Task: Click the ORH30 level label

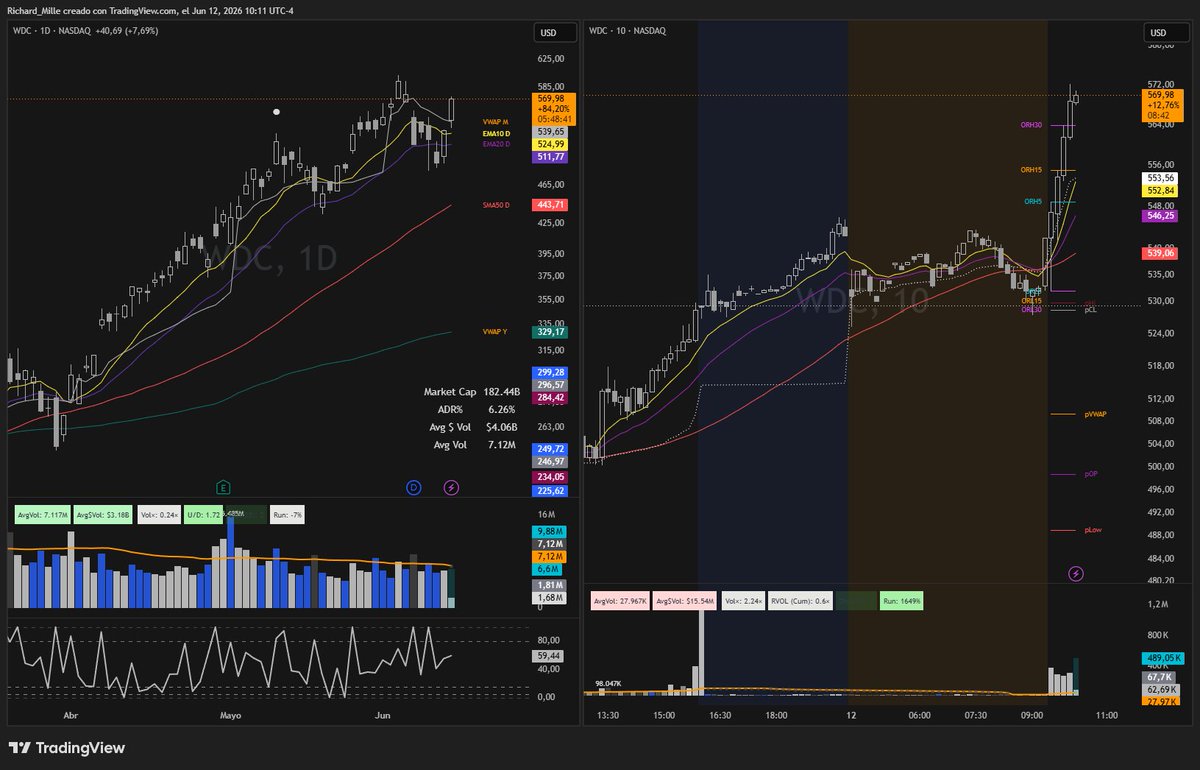Action: 1031,125
